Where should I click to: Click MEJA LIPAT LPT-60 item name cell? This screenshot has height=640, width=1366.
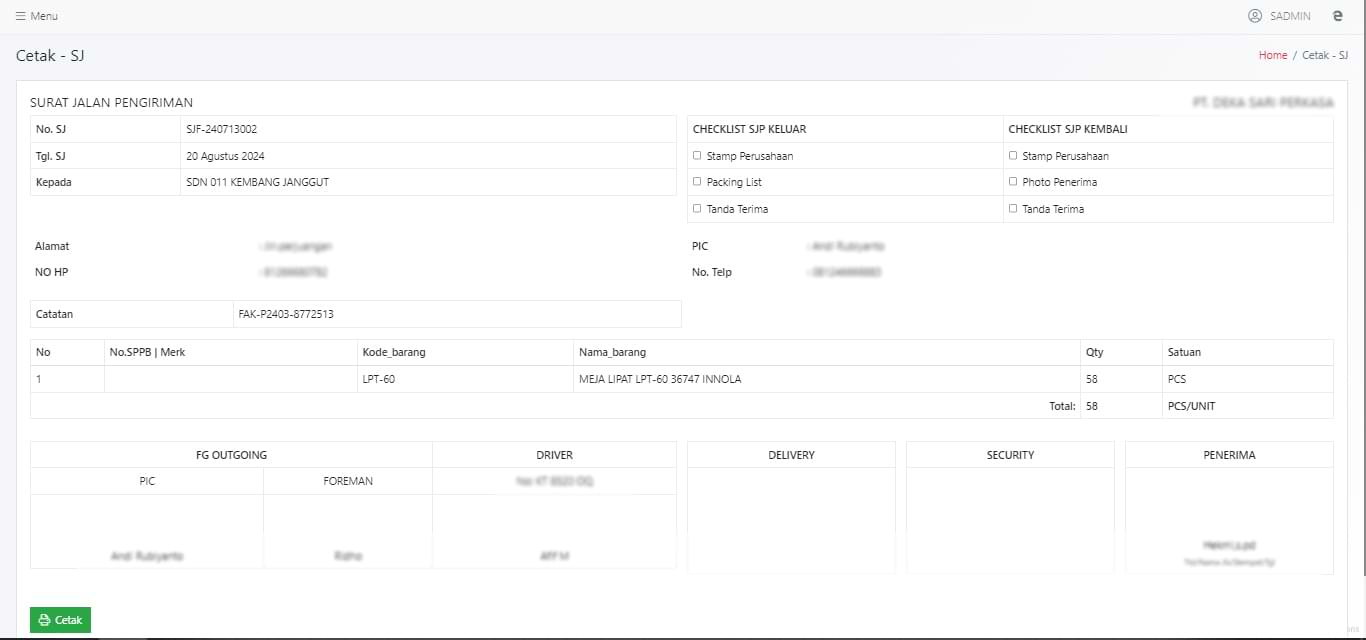point(660,379)
